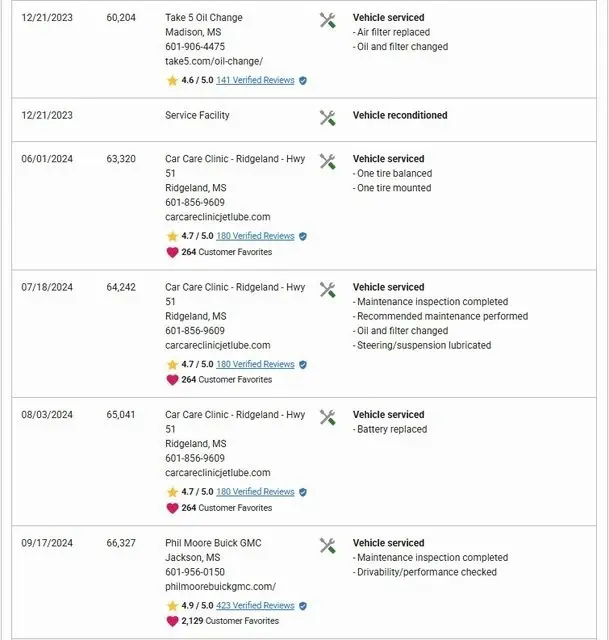This screenshot has height=640, width=609.
Task: Click carcareclinicjetlube.com in 07/18/2024 entry
Action: point(217,345)
